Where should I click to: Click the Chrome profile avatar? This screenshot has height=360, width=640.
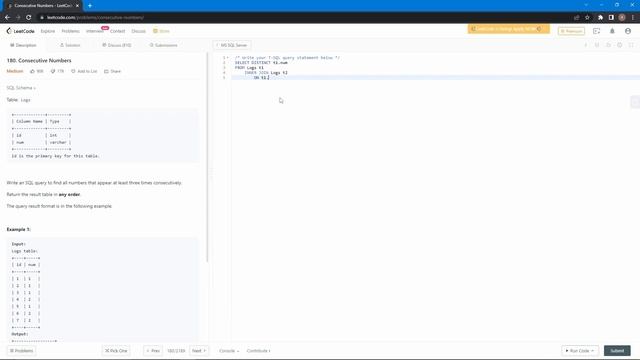coord(622,18)
